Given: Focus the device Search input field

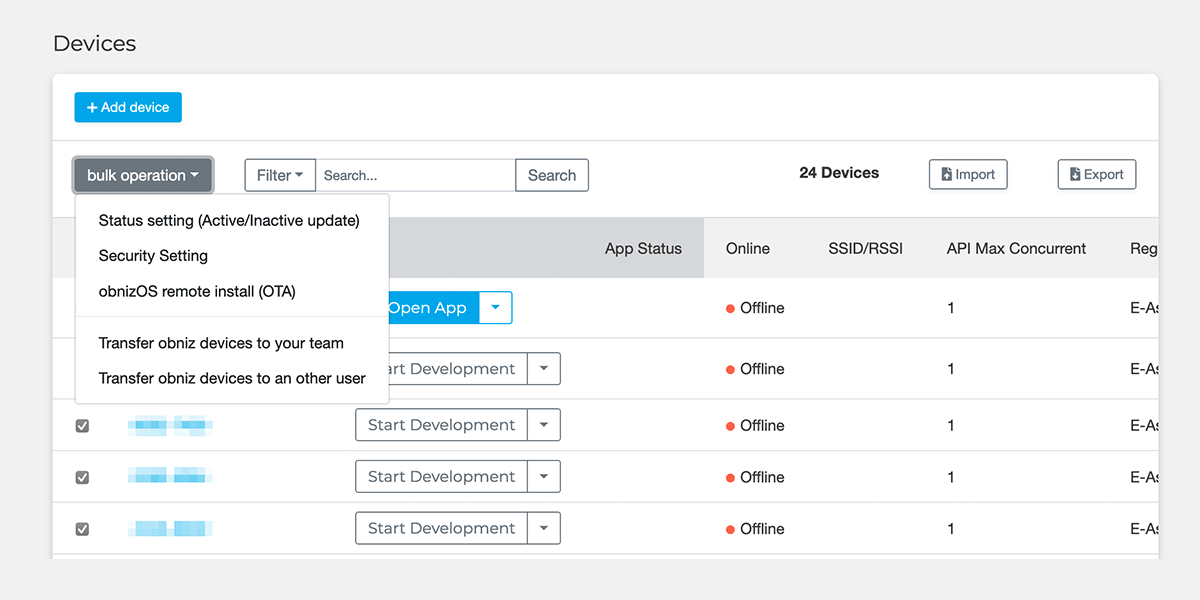Looking at the screenshot, I should click(415, 175).
